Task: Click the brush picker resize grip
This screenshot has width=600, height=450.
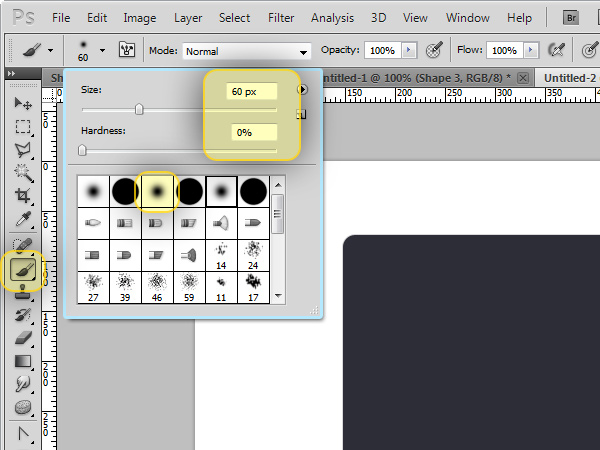Action: tap(314, 310)
